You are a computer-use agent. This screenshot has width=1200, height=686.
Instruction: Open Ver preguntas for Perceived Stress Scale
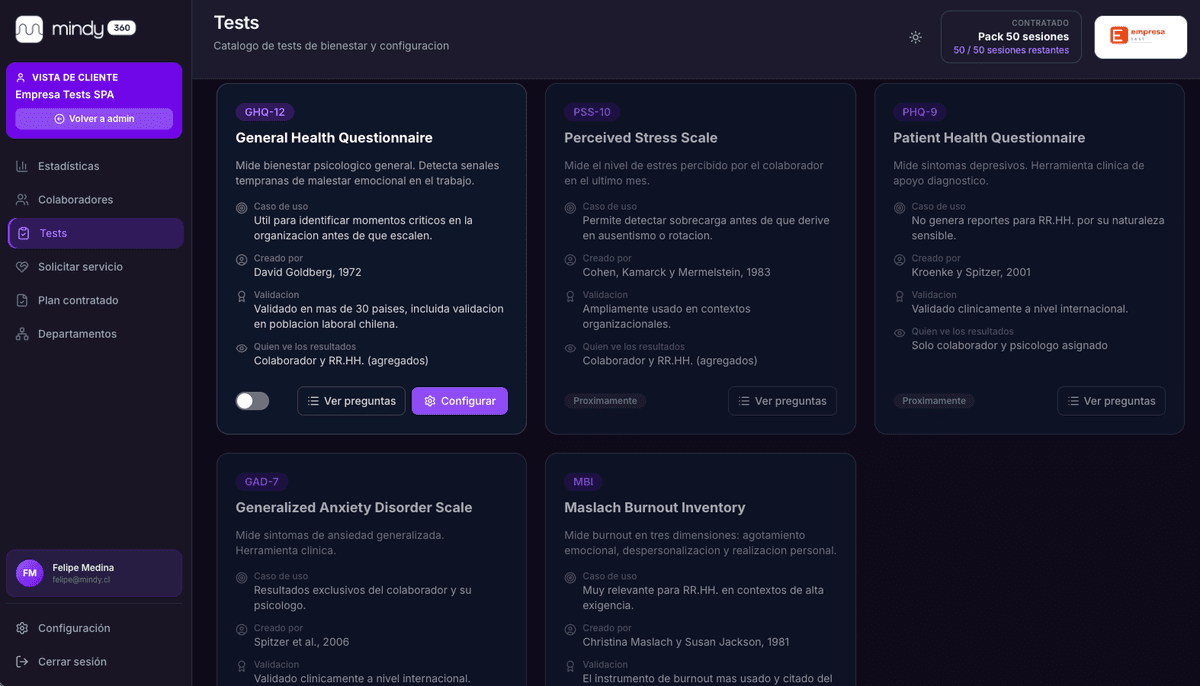[x=782, y=401]
